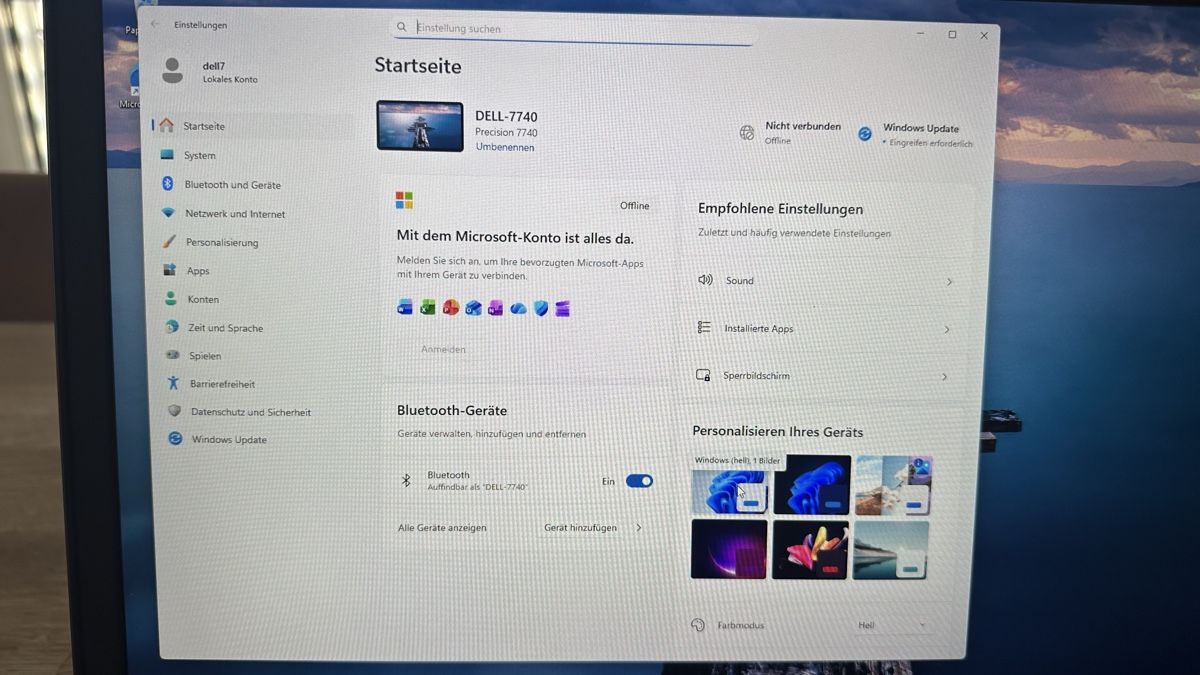Click 'Alle Geräte anzeigen'
The height and width of the screenshot is (675, 1200).
[x=442, y=527]
